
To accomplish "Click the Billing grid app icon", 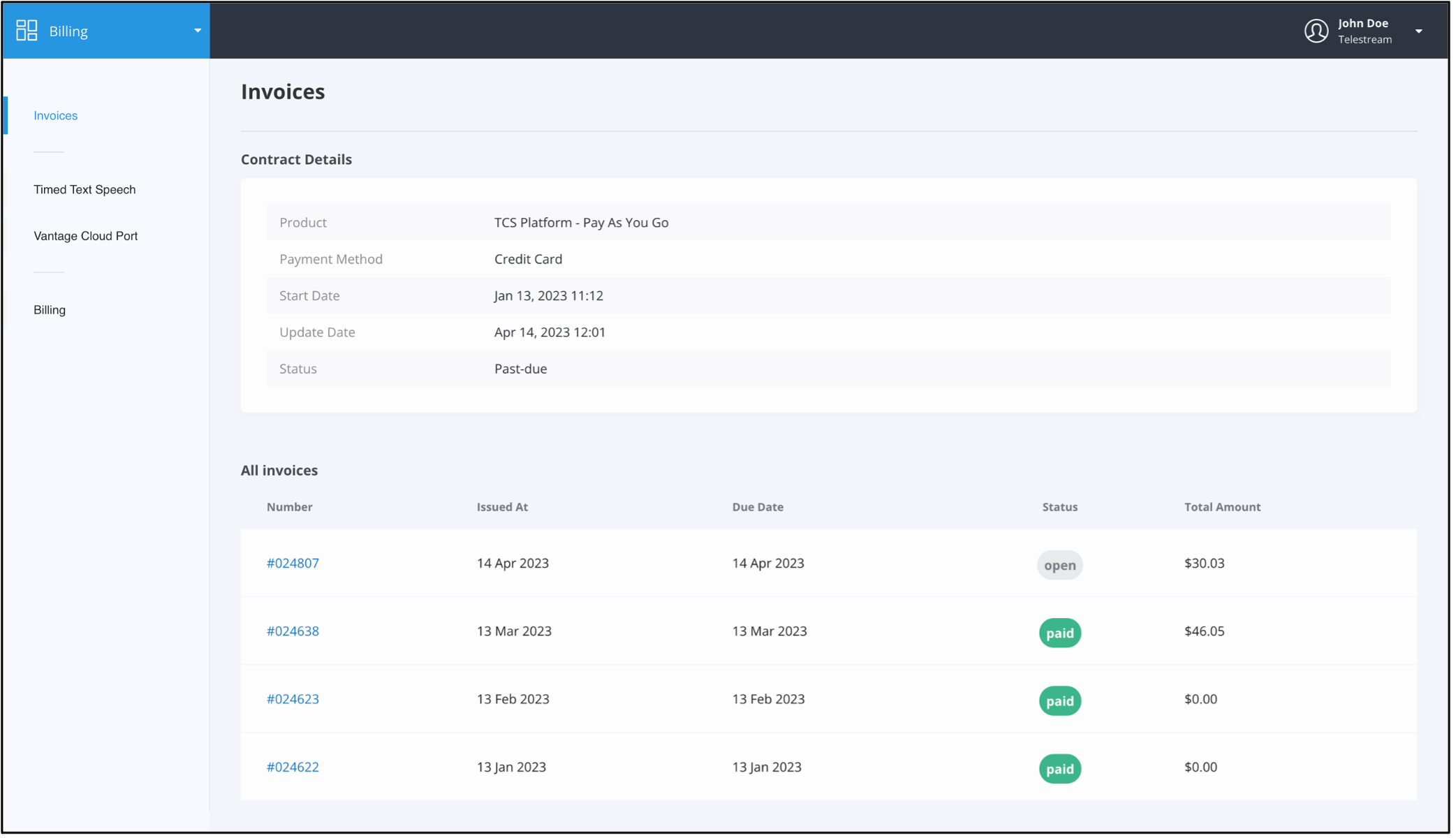I will [x=27, y=31].
